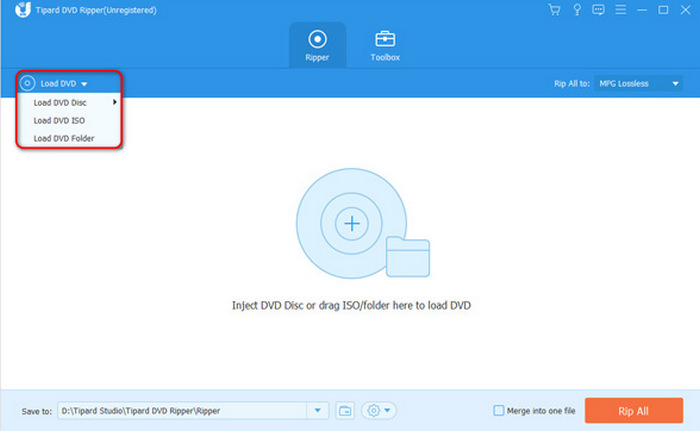
Task: Select Load DVD ISO option
Action: tap(59, 120)
